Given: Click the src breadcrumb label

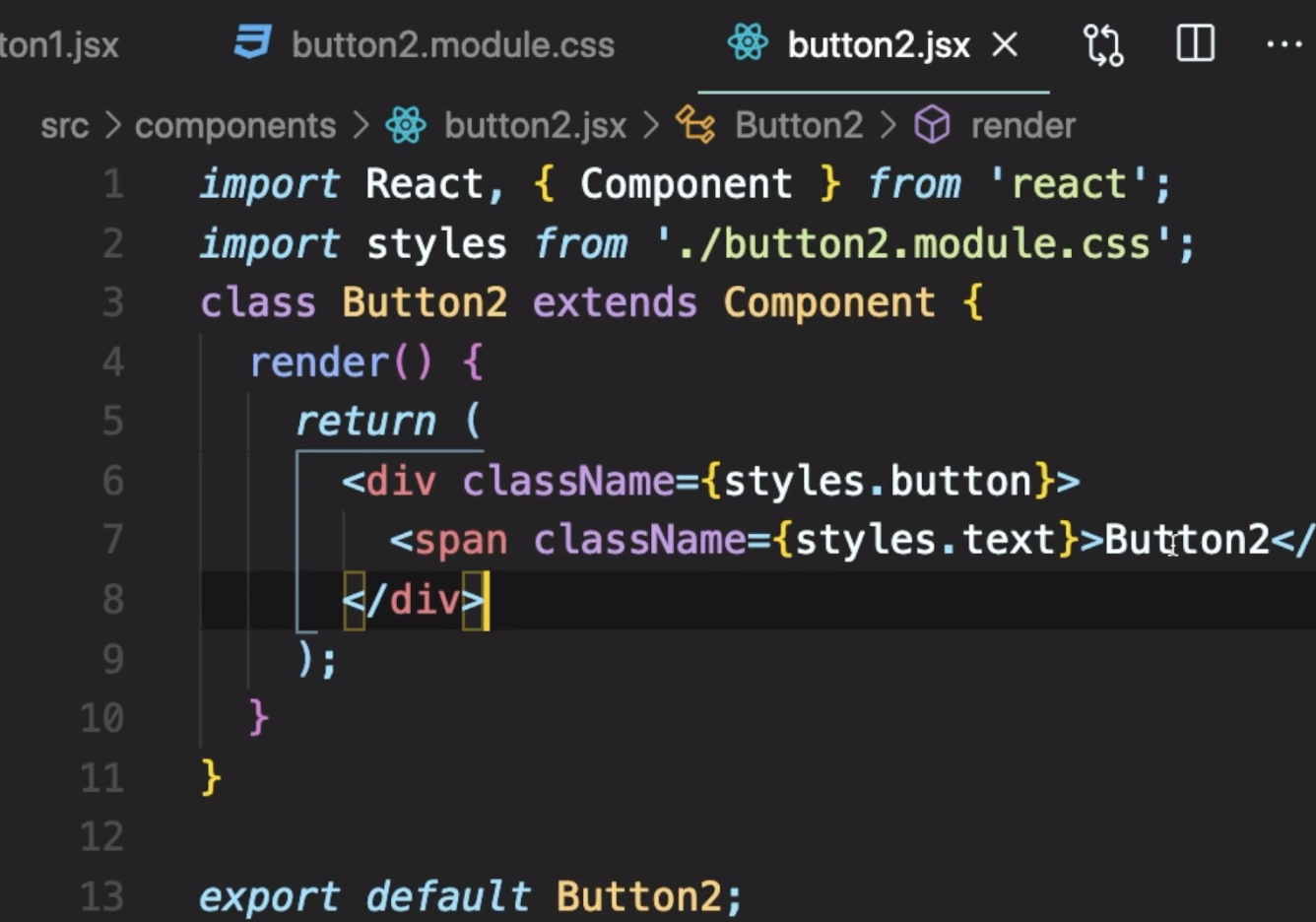Looking at the screenshot, I should point(63,125).
